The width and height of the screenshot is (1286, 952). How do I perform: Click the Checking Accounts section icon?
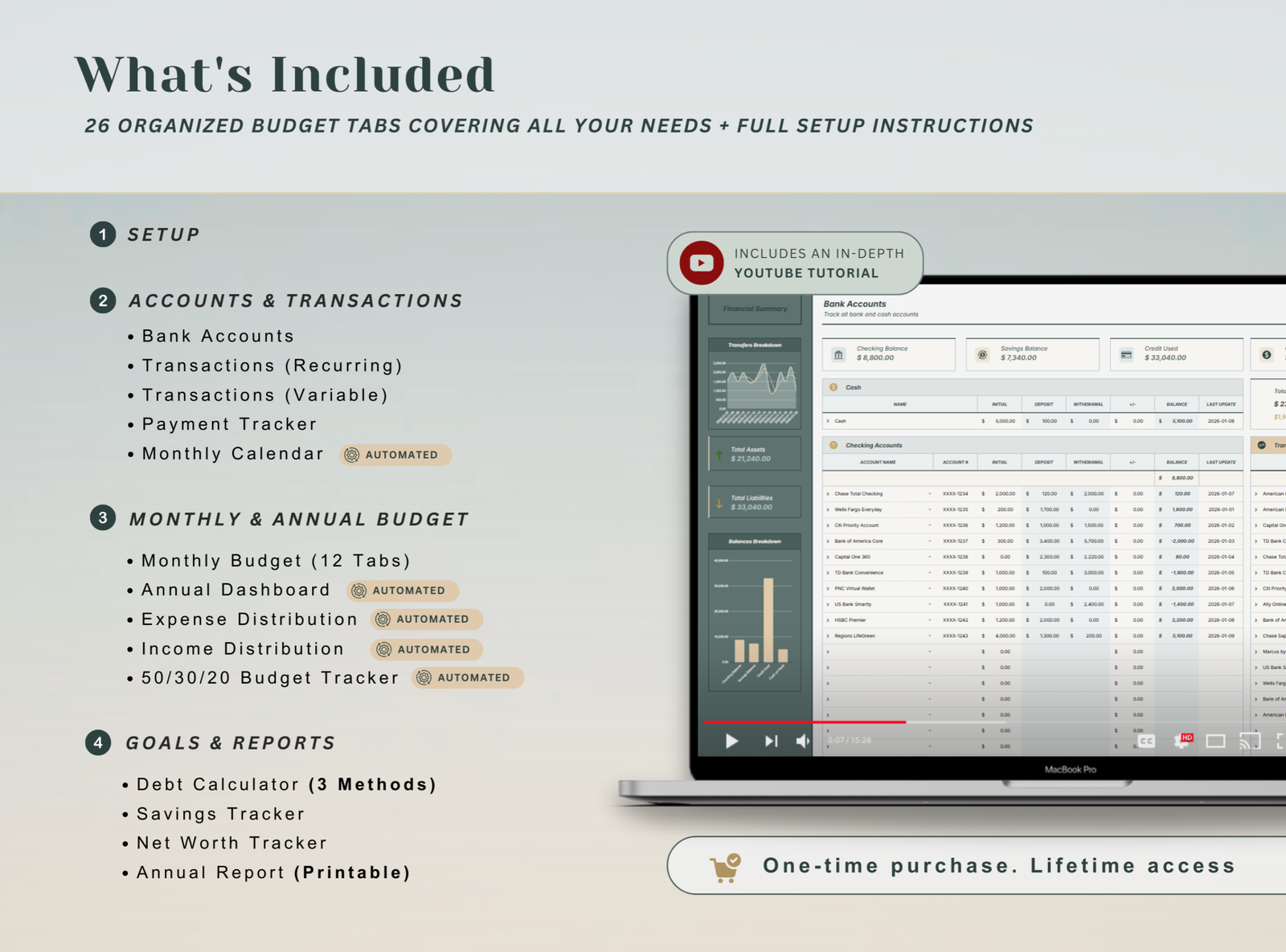pos(833,445)
